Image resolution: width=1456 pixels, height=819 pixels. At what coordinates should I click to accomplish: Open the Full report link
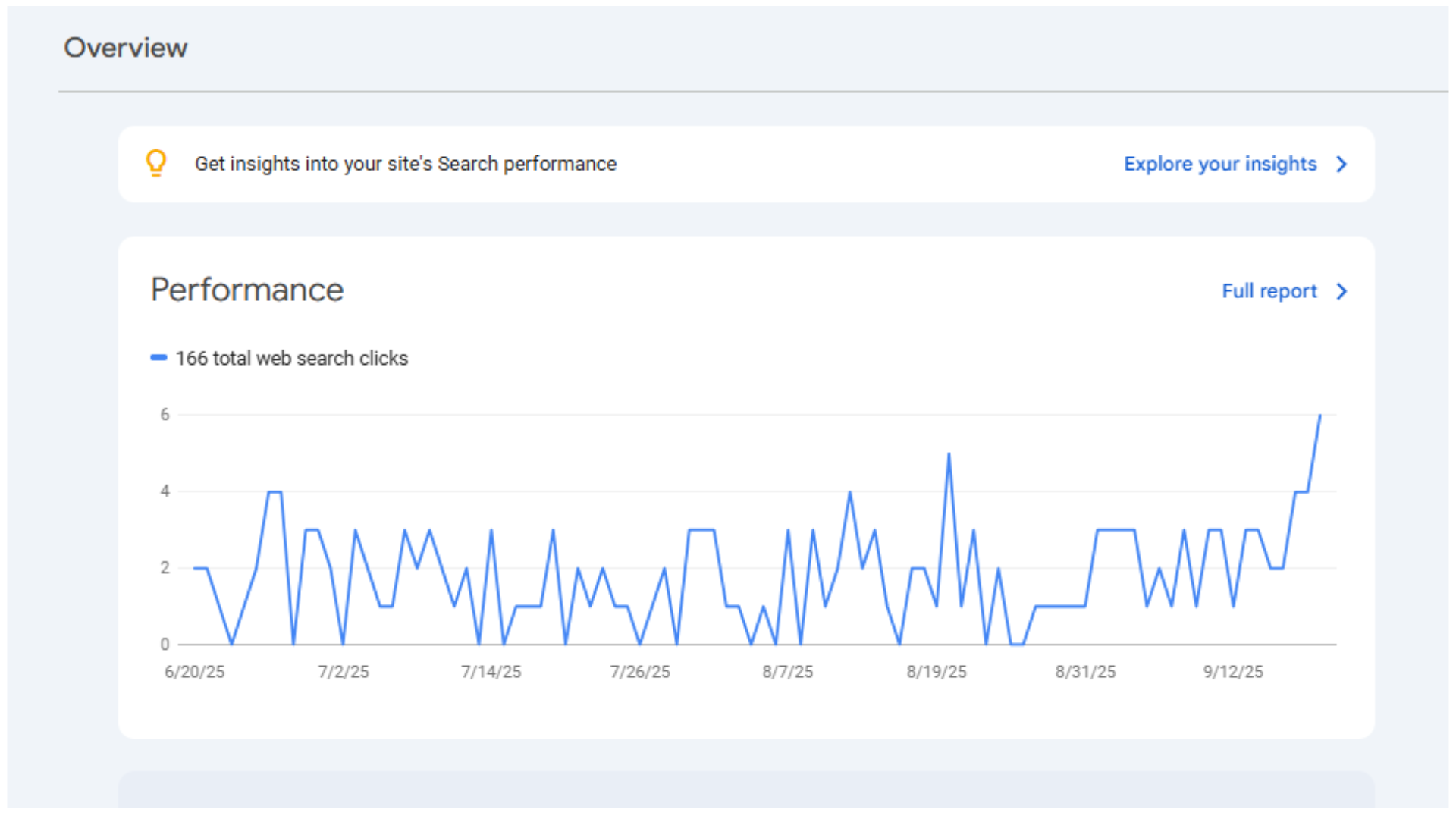1269,291
